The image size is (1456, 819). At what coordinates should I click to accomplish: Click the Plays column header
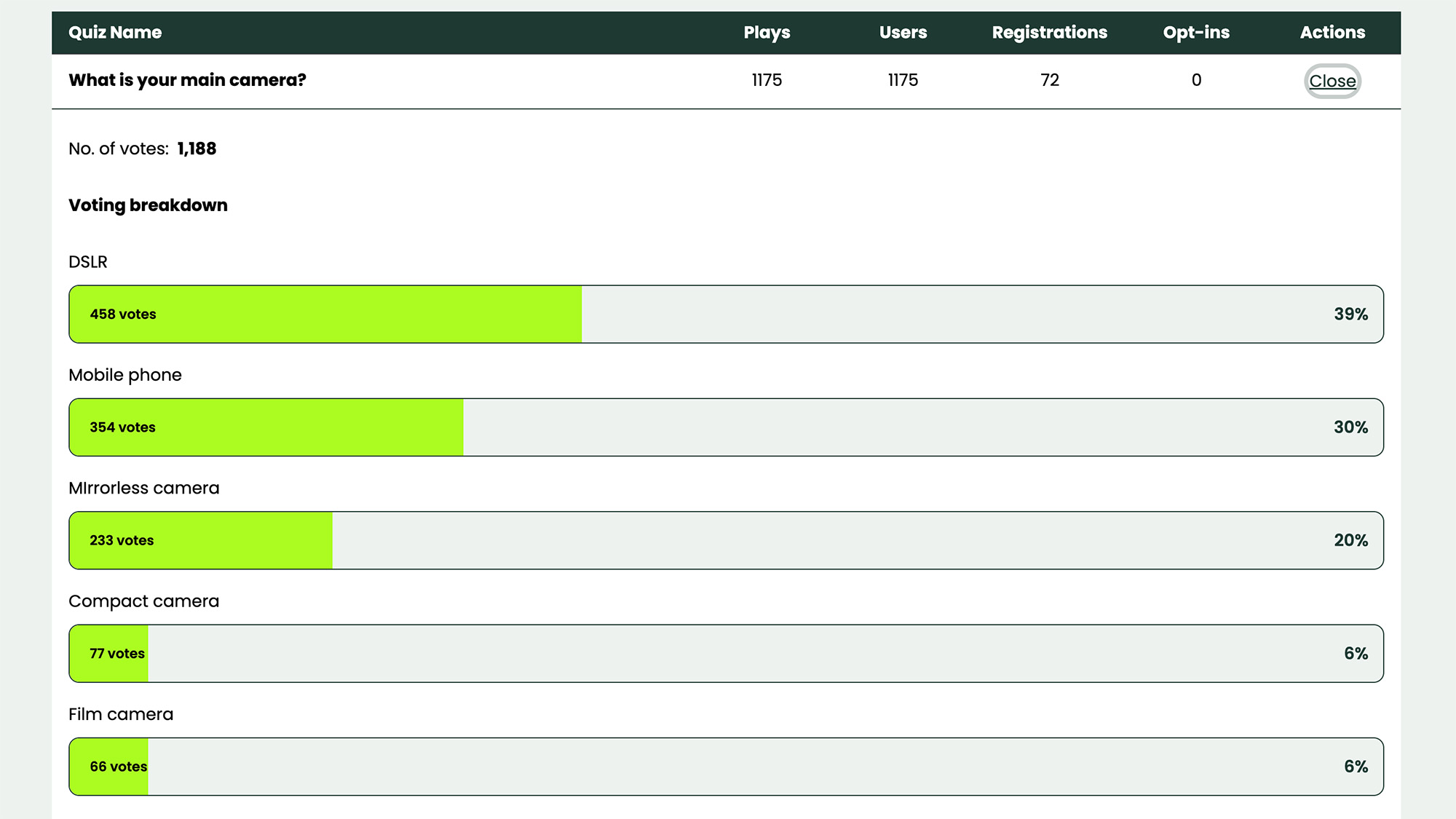(x=767, y=32)
